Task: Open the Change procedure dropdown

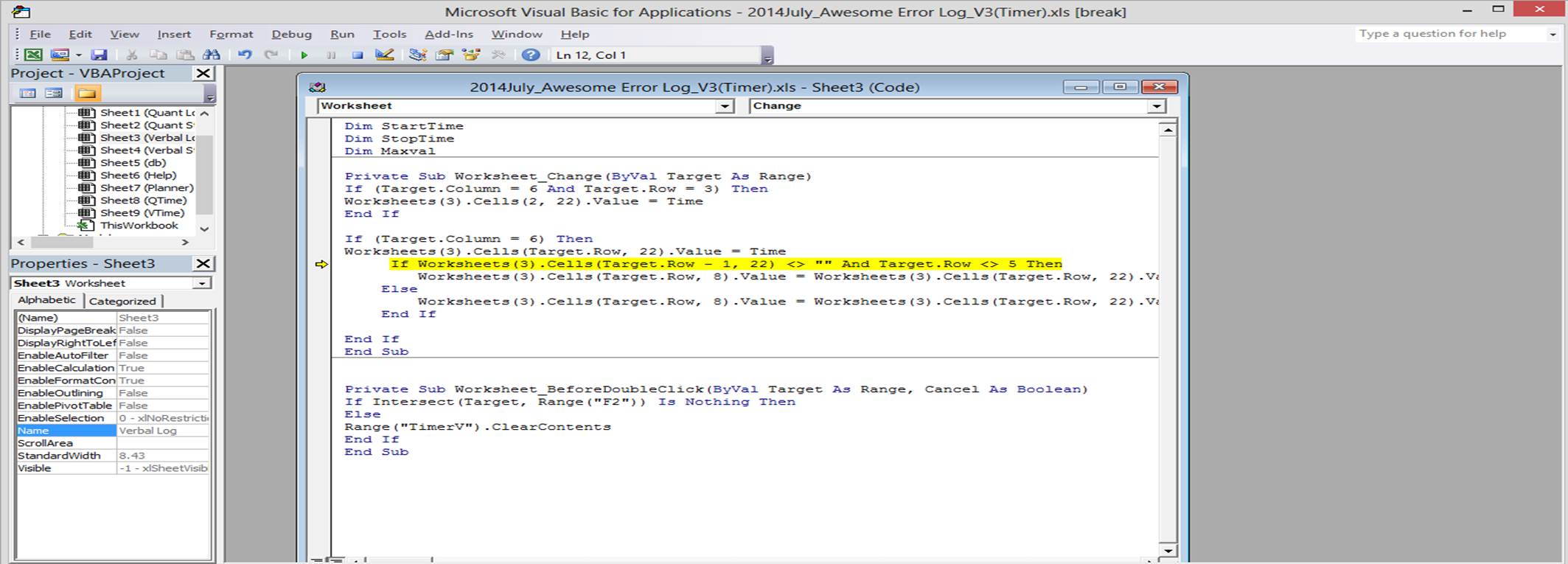Action: [1157, 106]
